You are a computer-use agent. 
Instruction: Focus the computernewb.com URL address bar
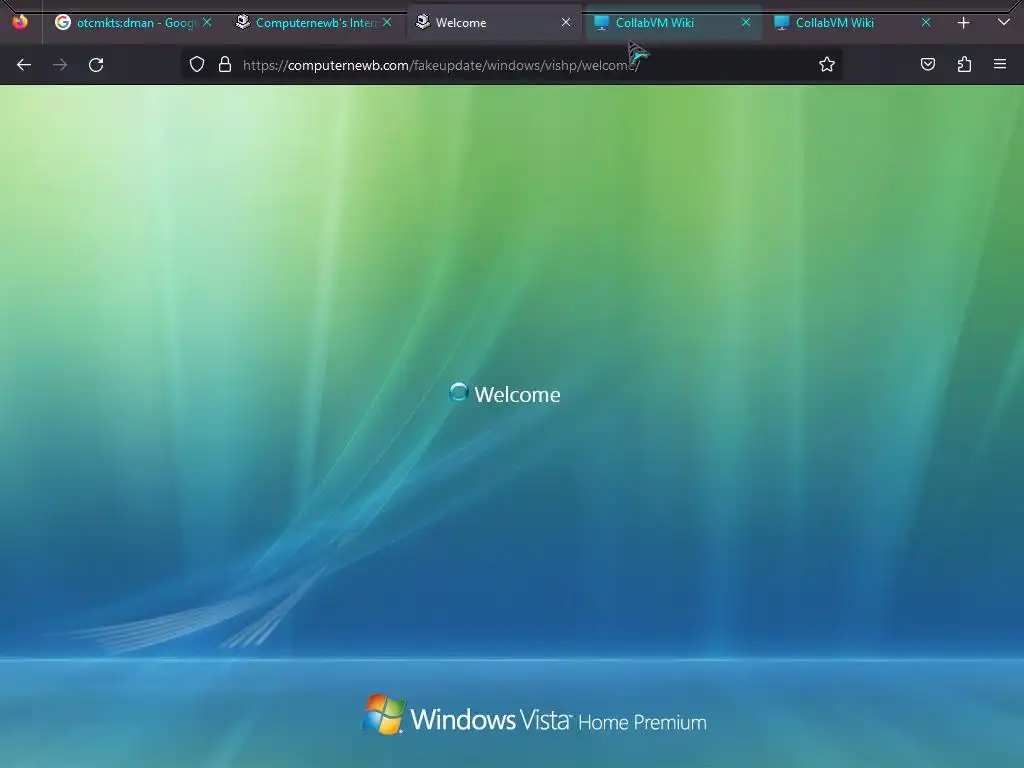tap(509, 65)
